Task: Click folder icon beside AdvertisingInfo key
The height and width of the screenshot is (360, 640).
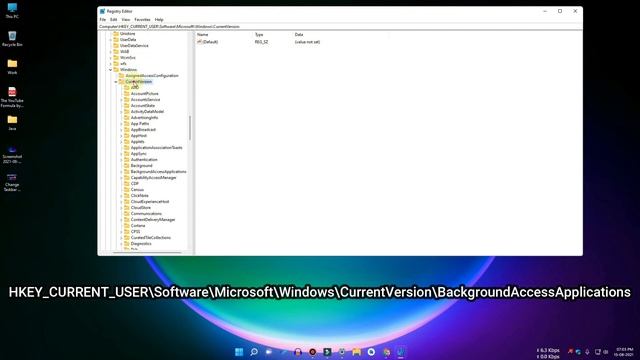Action: pyautogui.click(x=127, y=118)
